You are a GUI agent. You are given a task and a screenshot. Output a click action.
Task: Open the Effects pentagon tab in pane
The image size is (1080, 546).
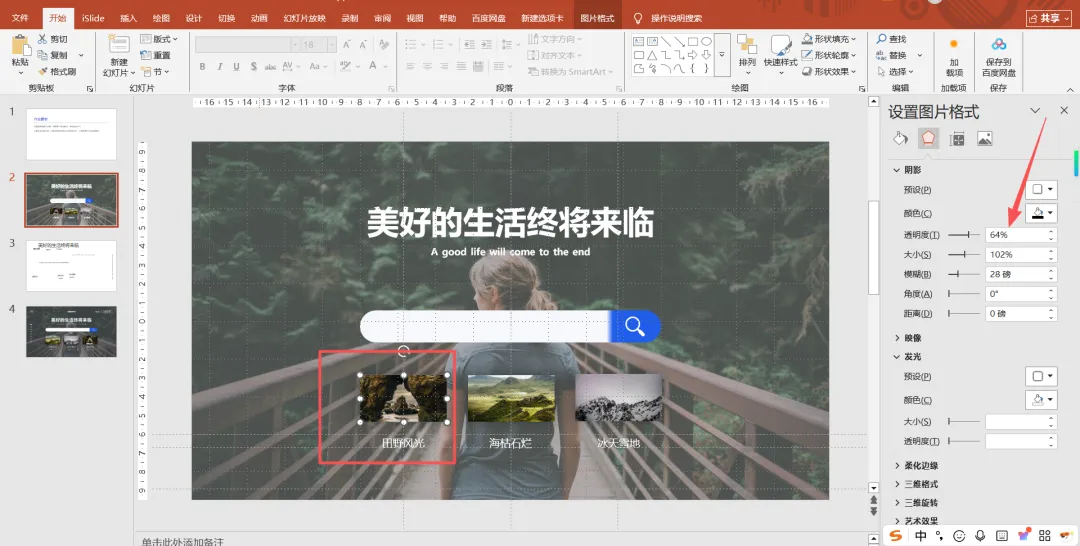(928, 138)
